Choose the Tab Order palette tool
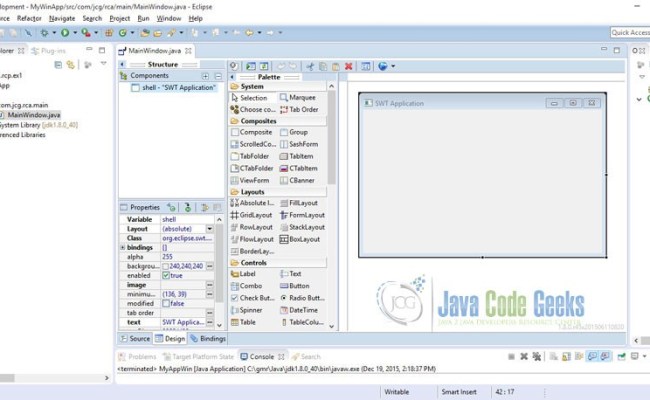 [x=299, y=109]
